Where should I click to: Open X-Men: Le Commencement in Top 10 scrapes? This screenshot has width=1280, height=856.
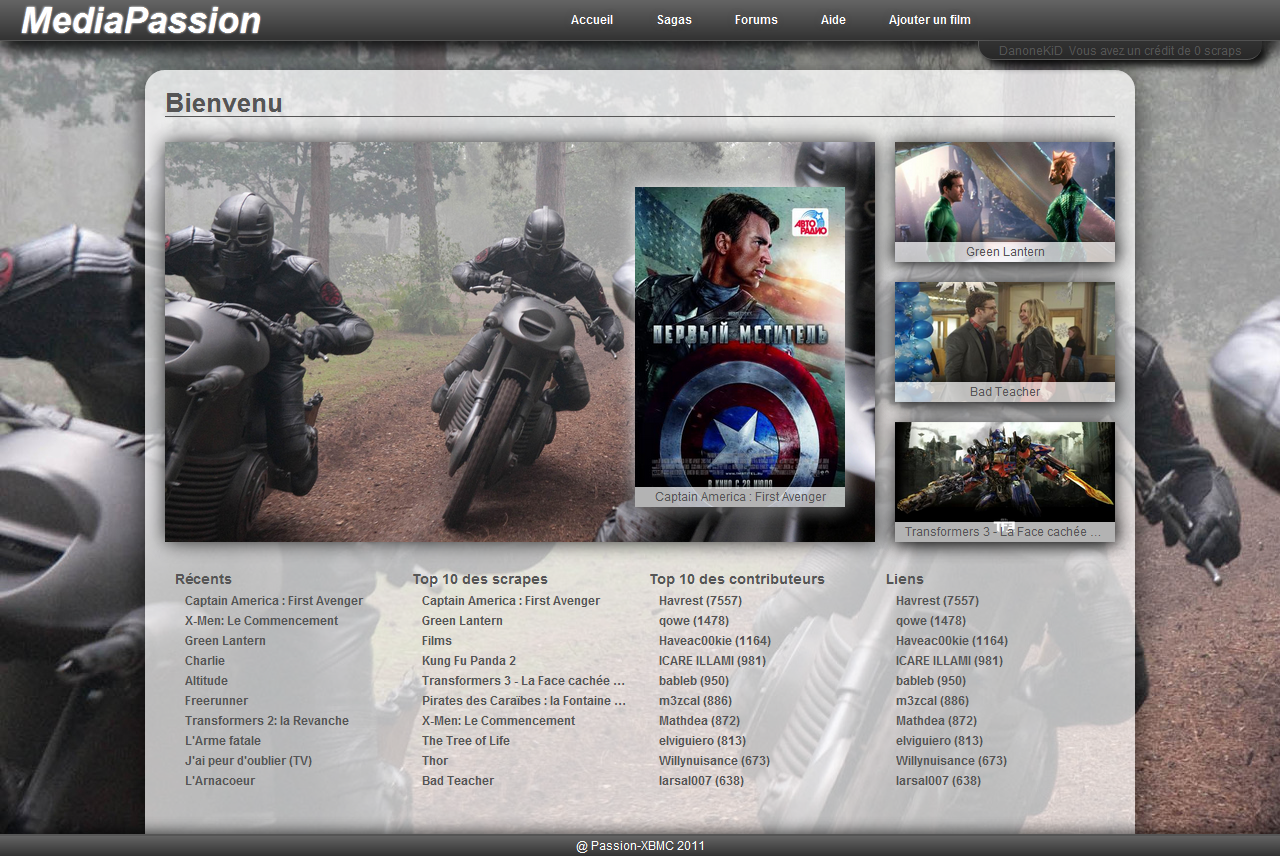click(x=499, y=721)
